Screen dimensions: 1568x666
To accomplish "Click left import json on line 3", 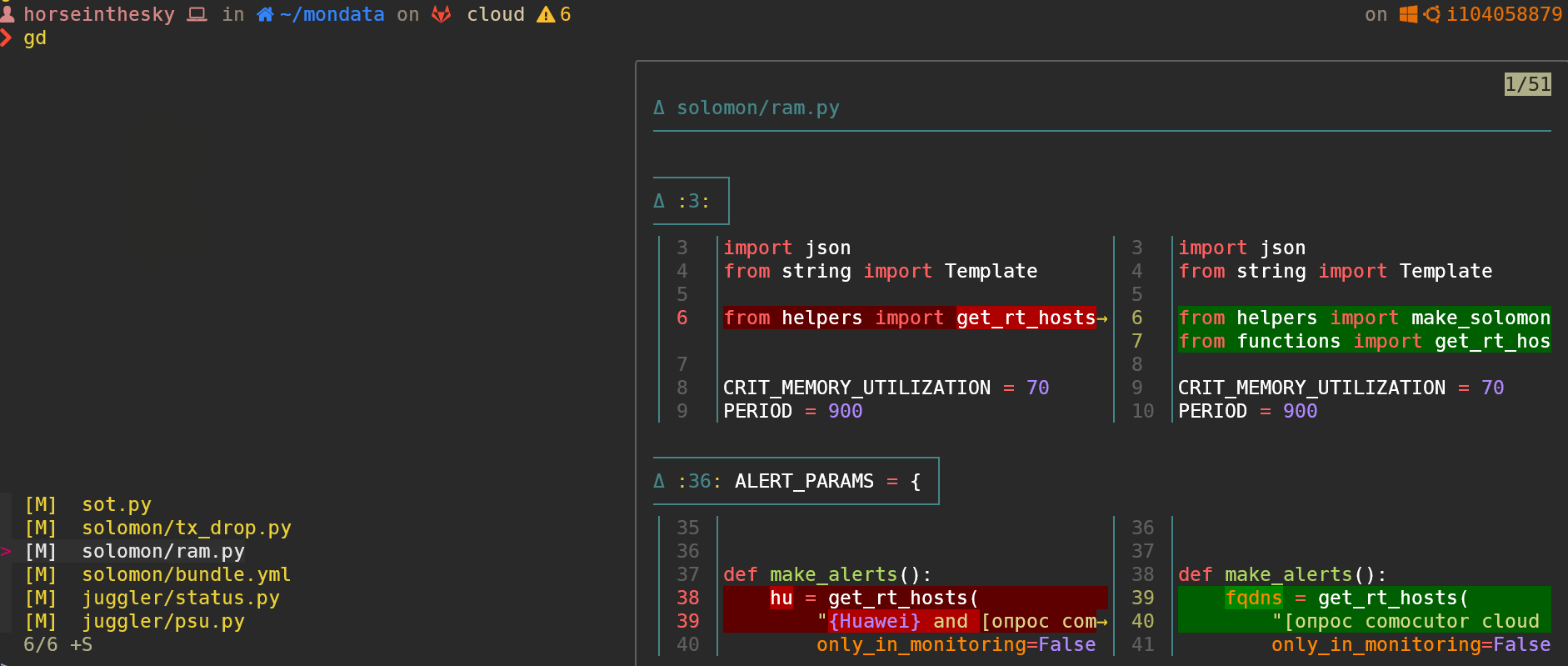I will (x=787, y=248).
